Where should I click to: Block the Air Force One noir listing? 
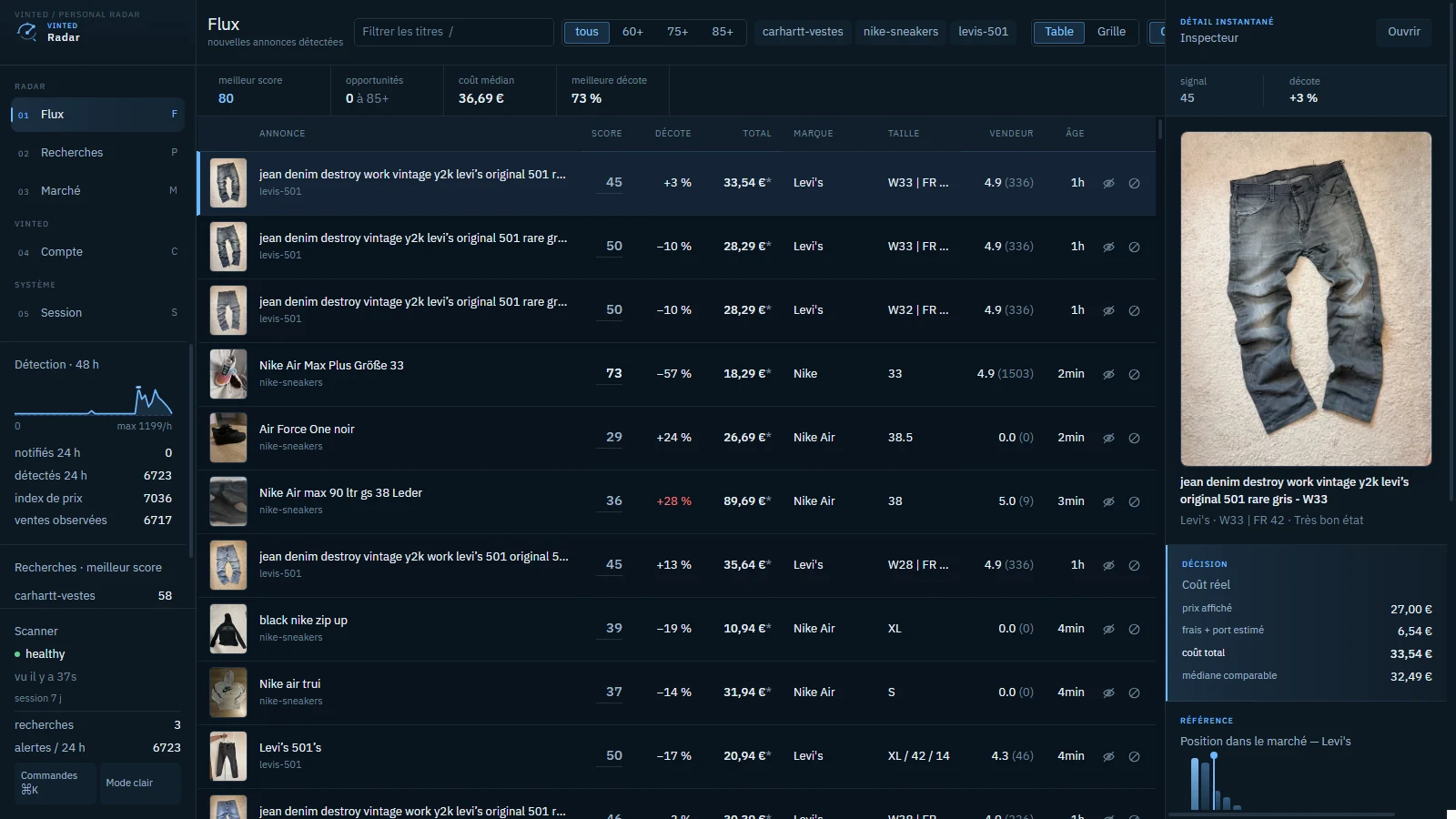pos(1134,438)
